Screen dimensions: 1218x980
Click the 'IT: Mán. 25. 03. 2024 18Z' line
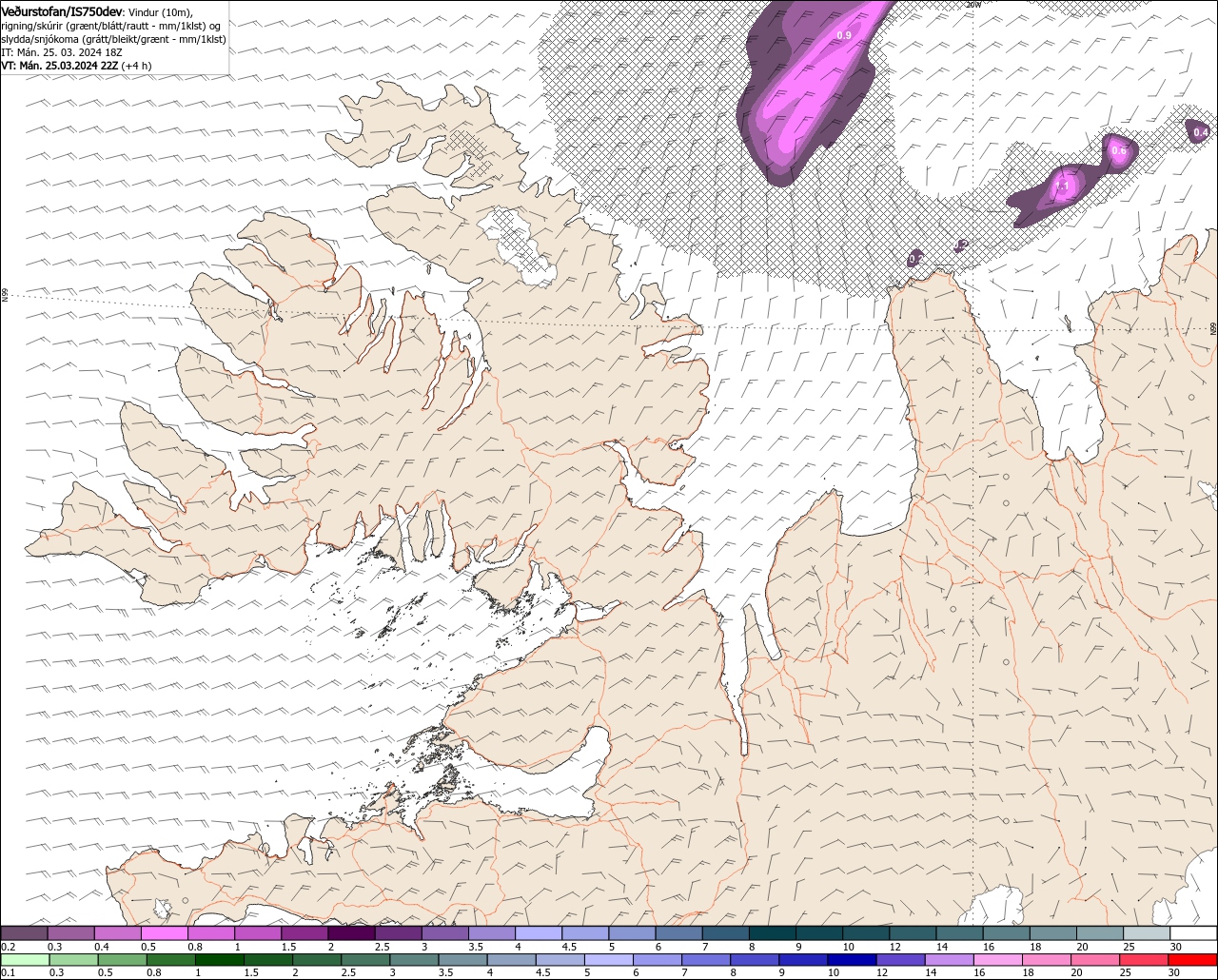[61, 52]
